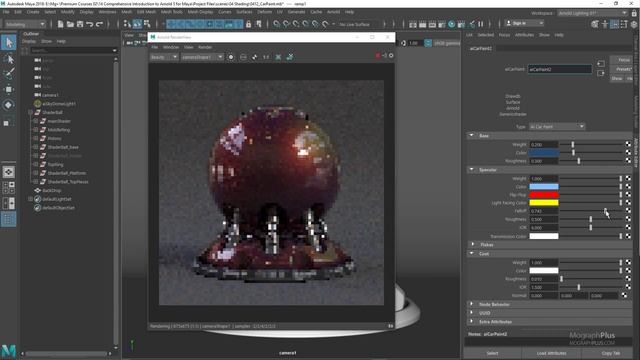Click the Load Attributes button
Screen dimensions: 640x360
551,353
